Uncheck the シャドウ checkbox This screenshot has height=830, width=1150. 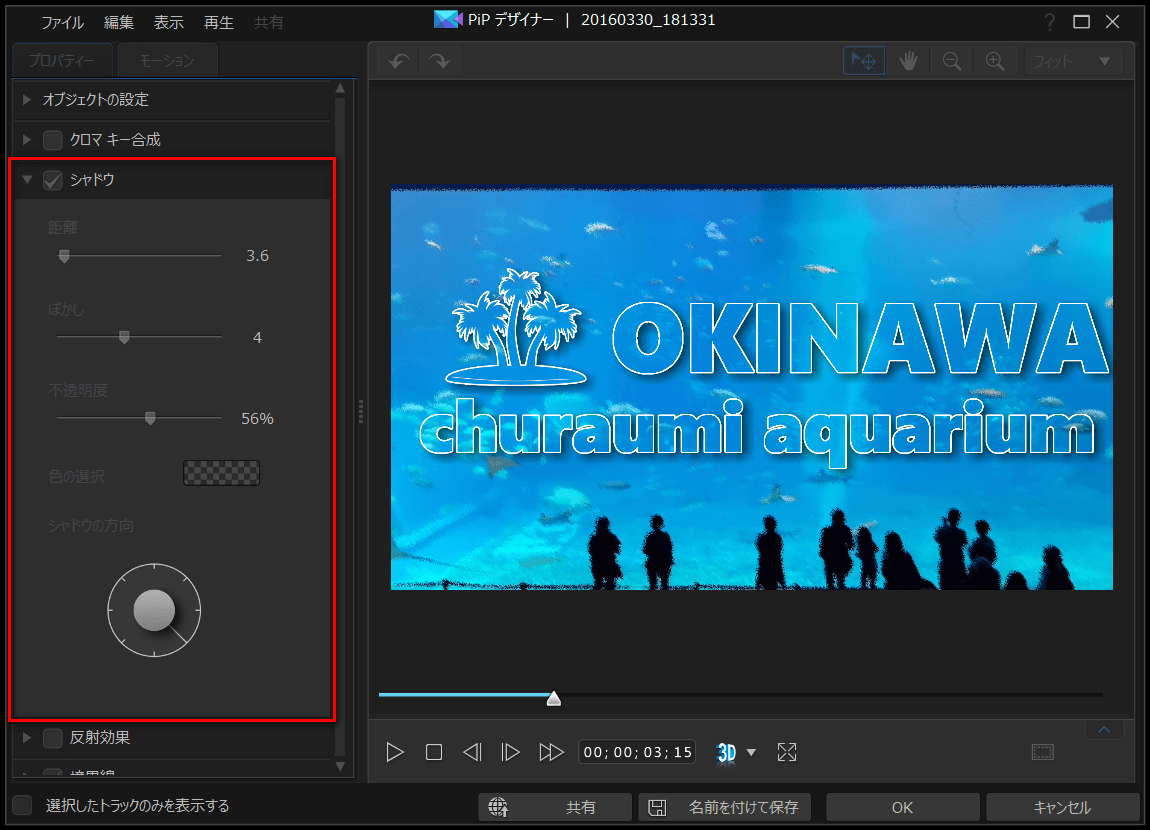[x=53, y=180]
